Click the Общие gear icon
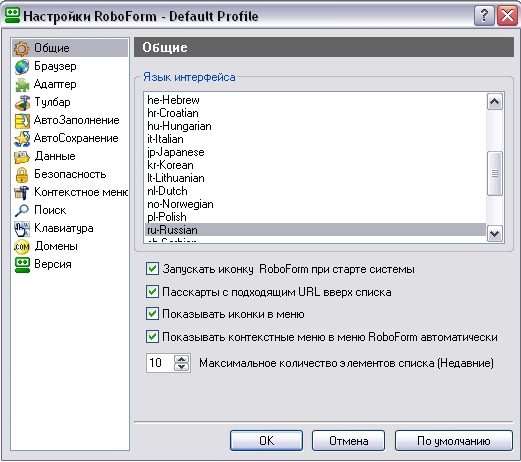This screenshot has width=521, height=462. tap(22, 48)
